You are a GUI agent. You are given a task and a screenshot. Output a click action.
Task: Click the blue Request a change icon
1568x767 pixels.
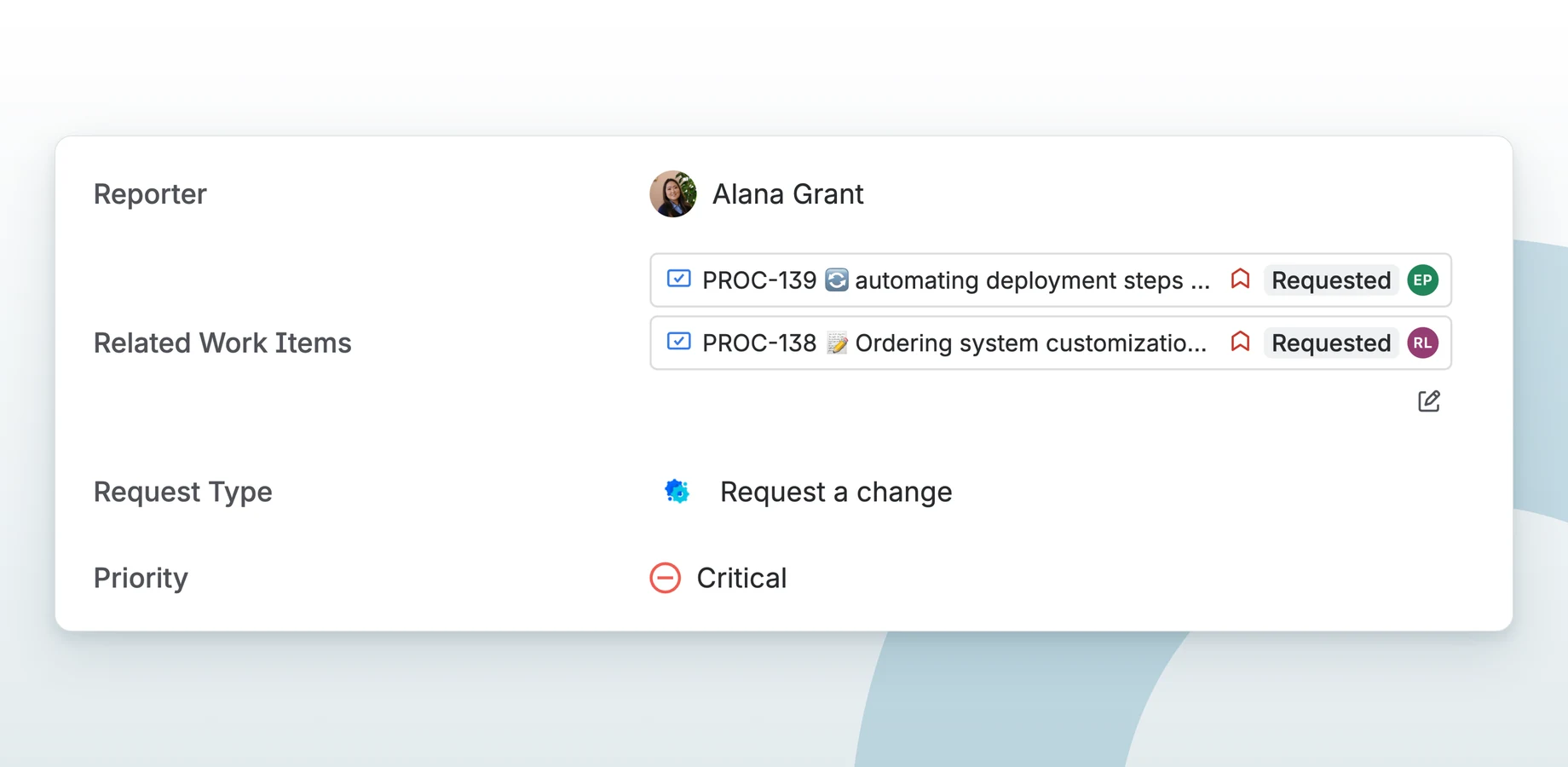tap(677, 491)
